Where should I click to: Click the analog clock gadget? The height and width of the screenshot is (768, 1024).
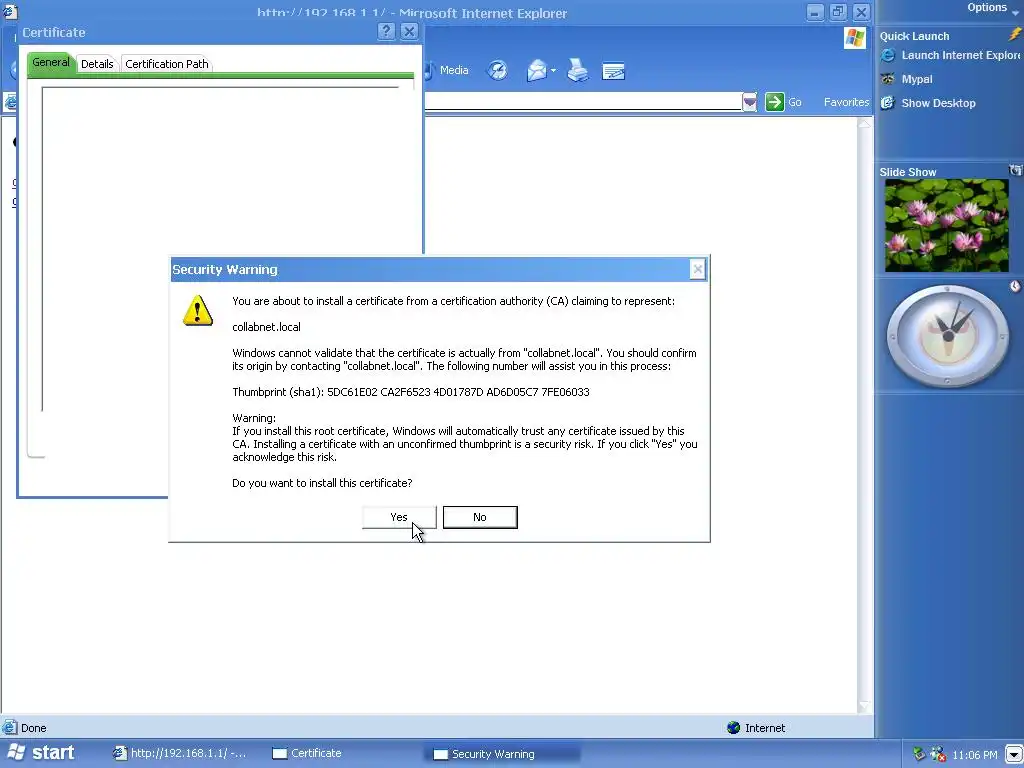(948, 336)
